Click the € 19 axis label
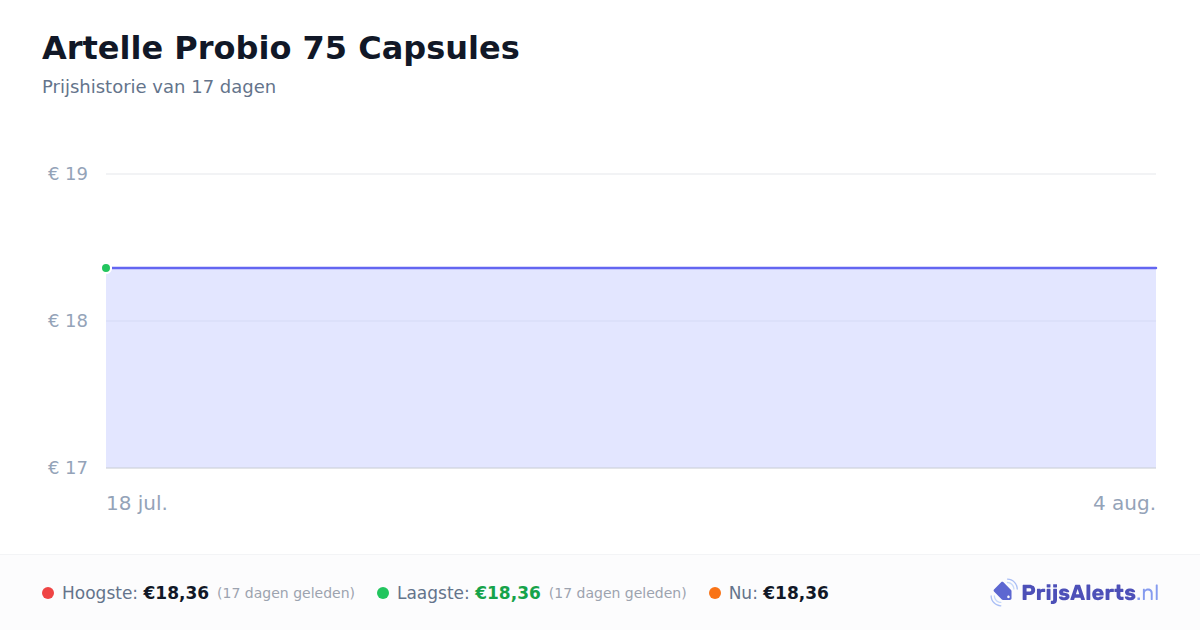 click(x=68, y=174)
